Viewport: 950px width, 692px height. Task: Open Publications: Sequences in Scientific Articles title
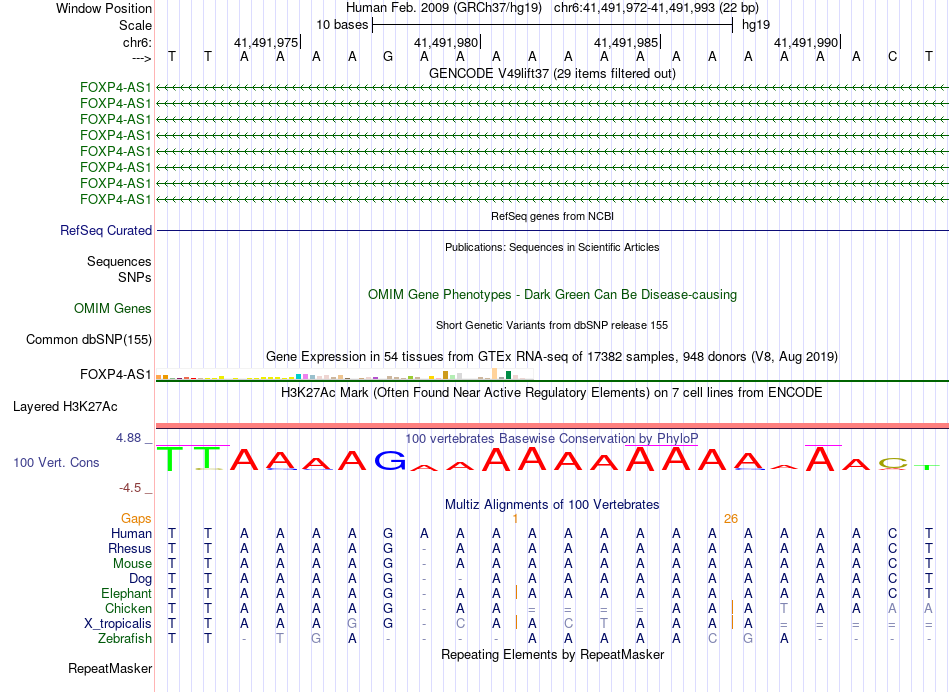[552, 247]
